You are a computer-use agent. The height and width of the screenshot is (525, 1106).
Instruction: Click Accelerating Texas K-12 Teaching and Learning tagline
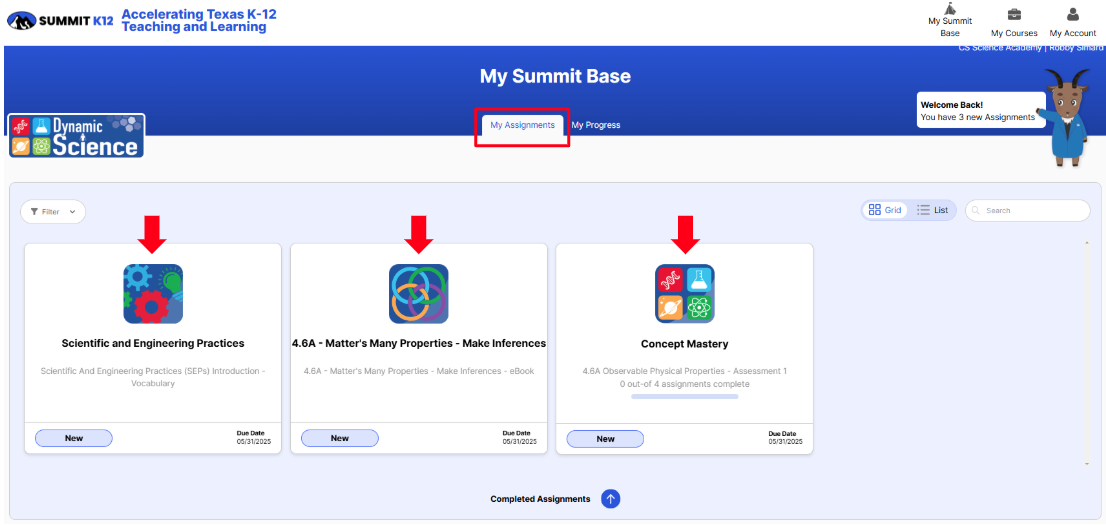point(199,20)
